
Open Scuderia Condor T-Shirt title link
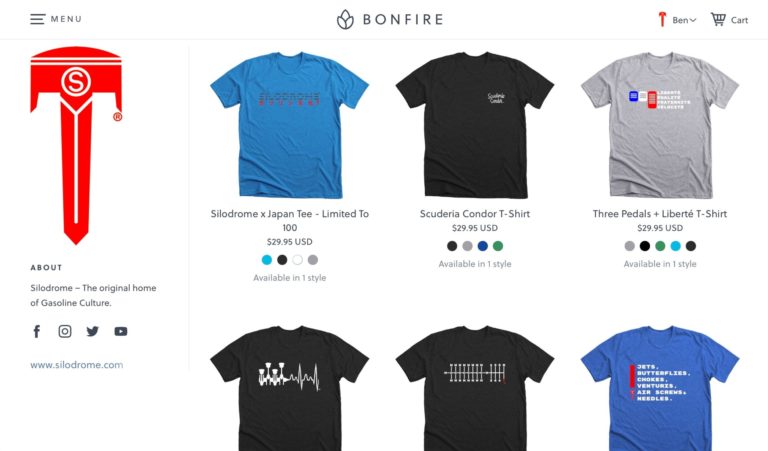pyautogui.click(x=475, y=214)
